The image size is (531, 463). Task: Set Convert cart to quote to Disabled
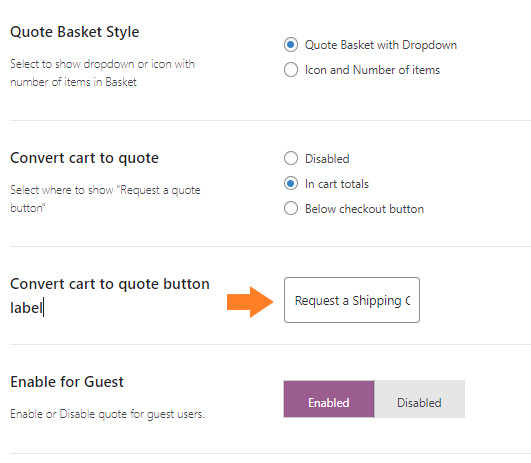click(291, 159)
